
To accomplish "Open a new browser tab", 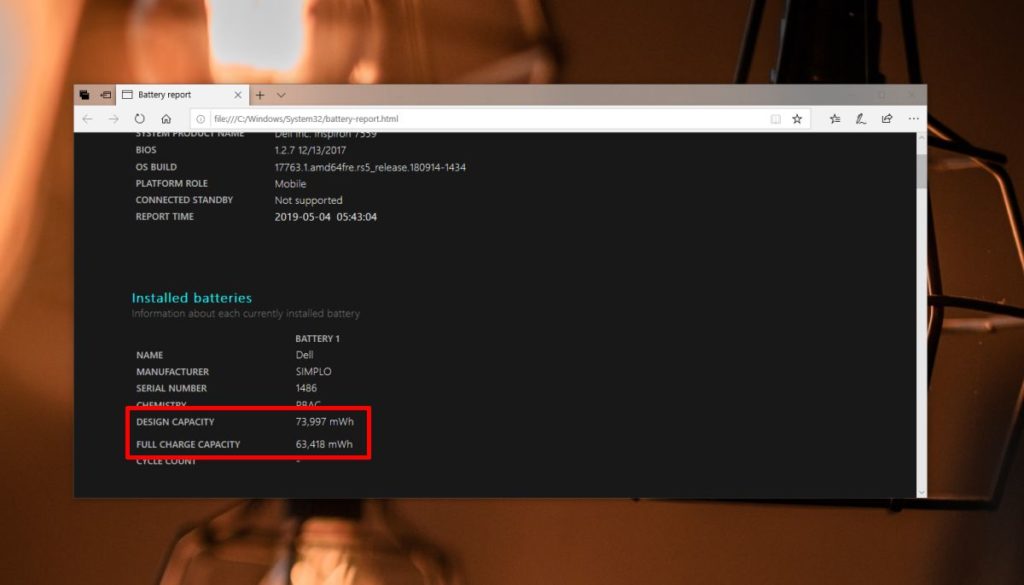I will (x=258, y=95).
